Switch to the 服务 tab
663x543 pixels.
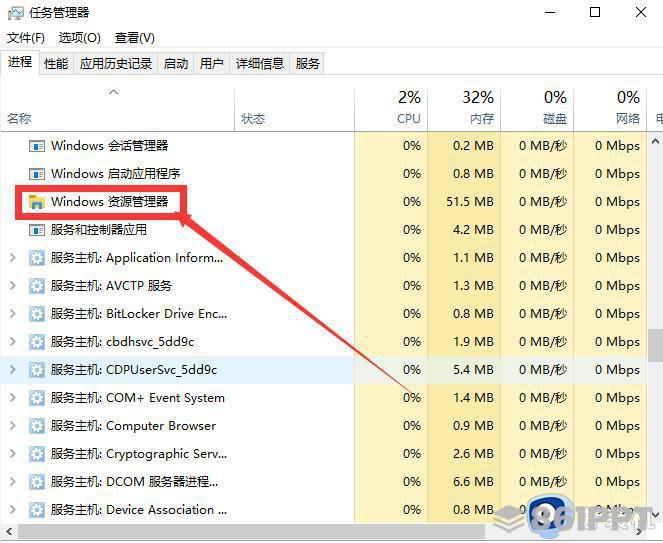pyautogui.click(x=307, y=64)
